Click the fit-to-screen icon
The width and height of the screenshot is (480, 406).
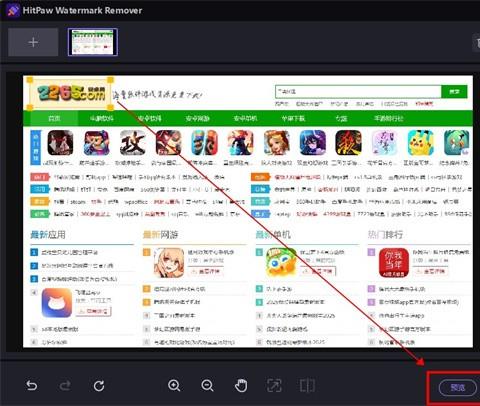(x=274, y=385)
